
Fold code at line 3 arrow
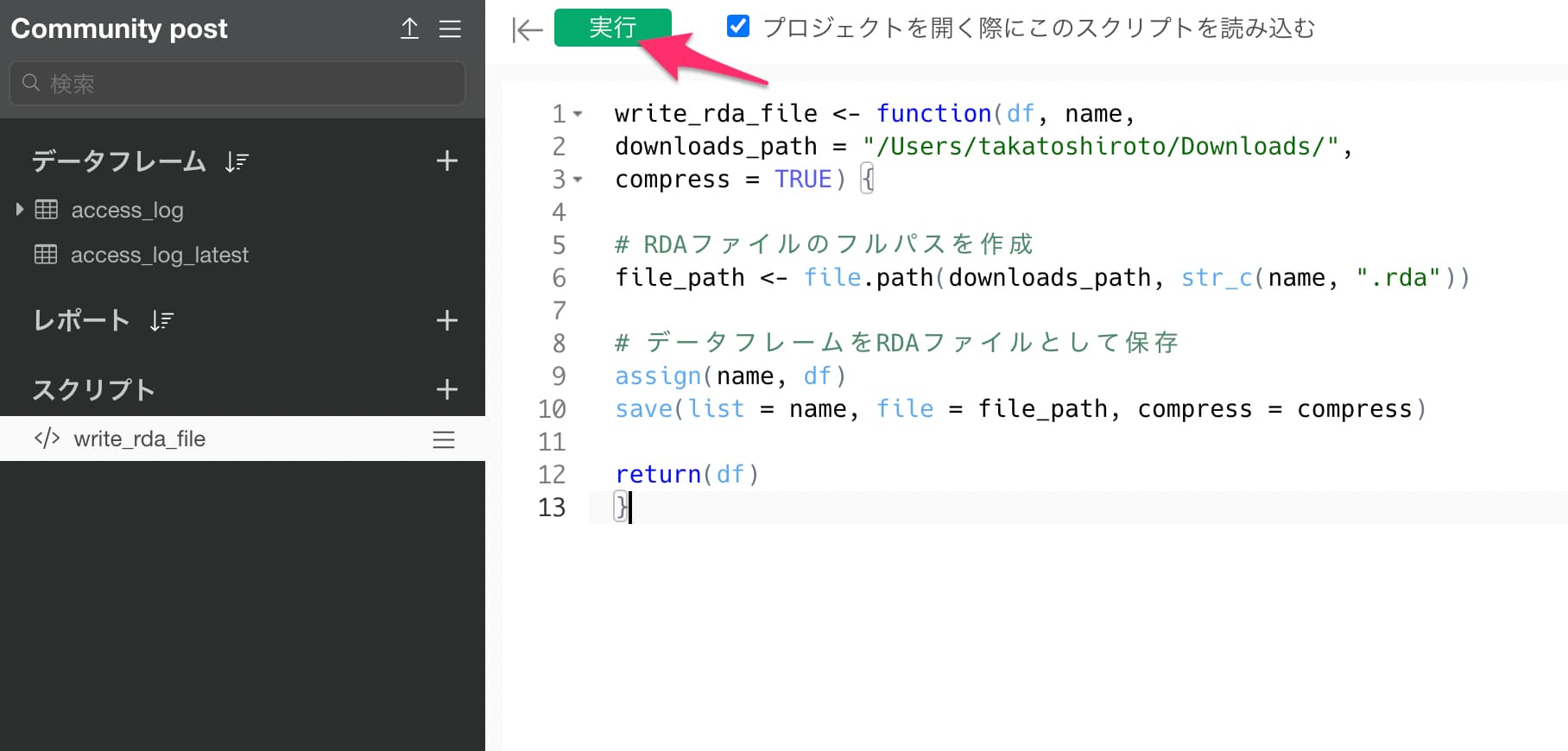click(578, 180)
